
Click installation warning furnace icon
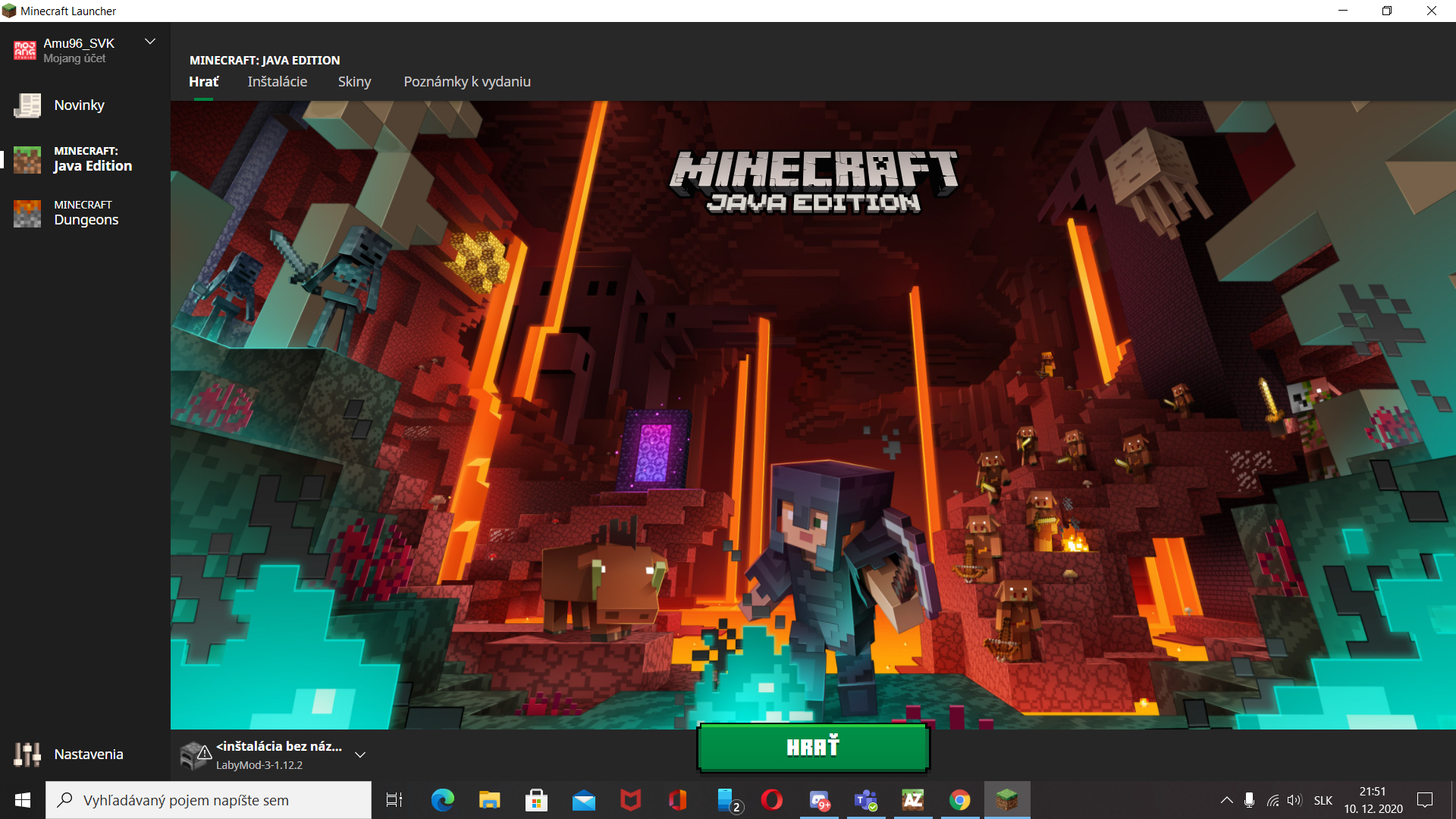pos(195,755)
